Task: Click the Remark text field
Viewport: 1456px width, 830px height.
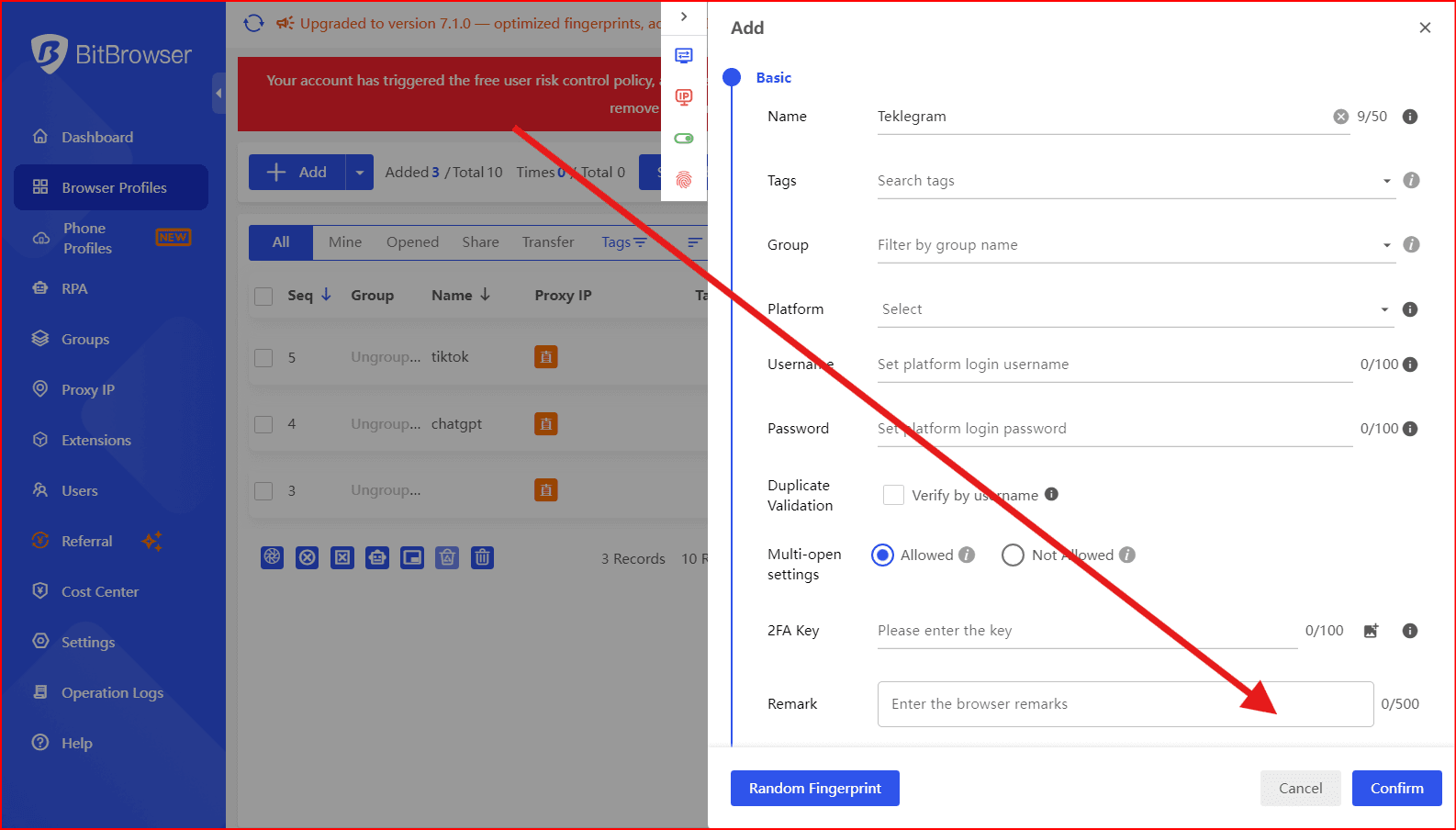Action: tap(1125, 704)
